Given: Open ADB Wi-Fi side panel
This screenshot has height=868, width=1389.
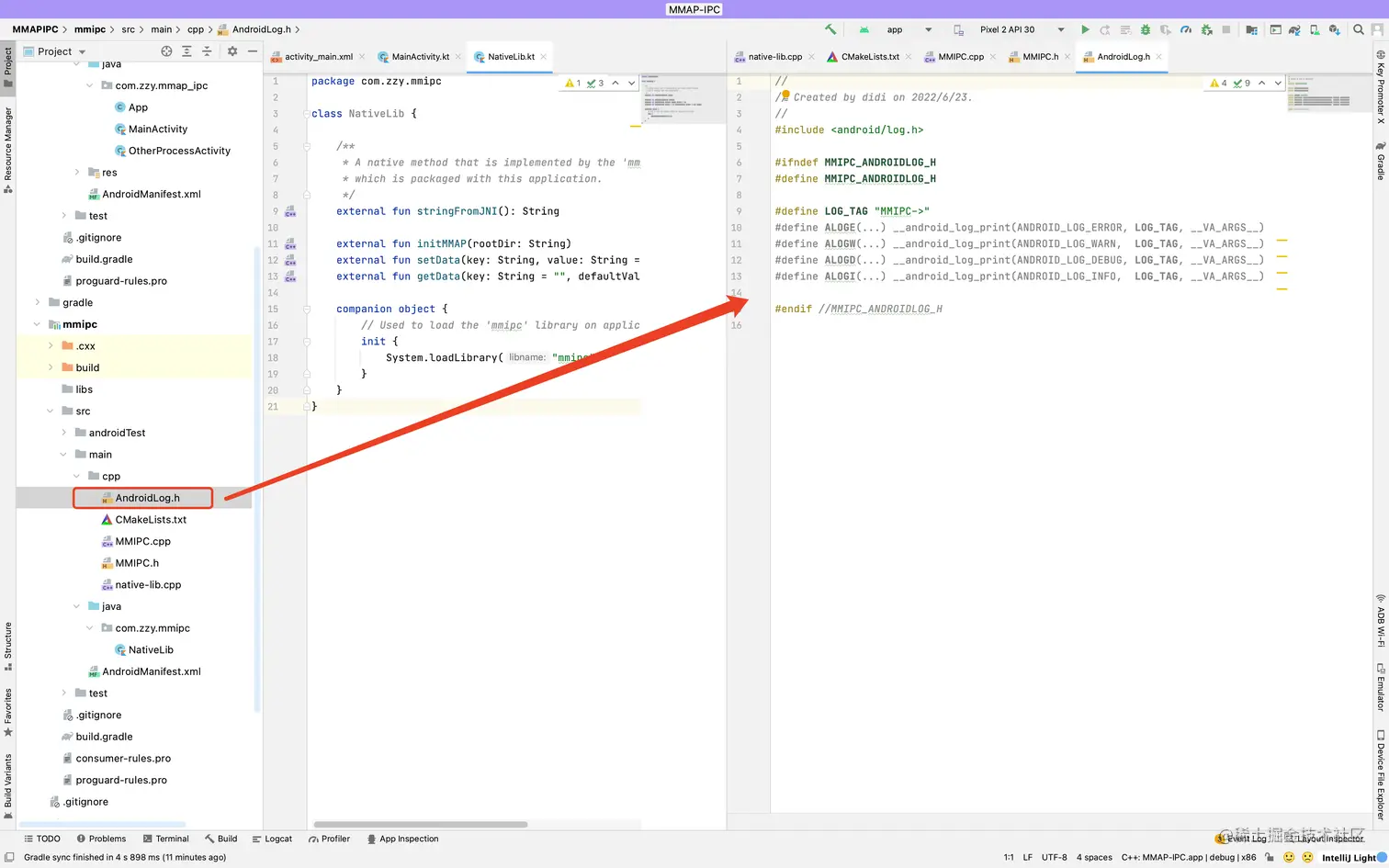Looking at the screenshot, I should [1380, 620].
